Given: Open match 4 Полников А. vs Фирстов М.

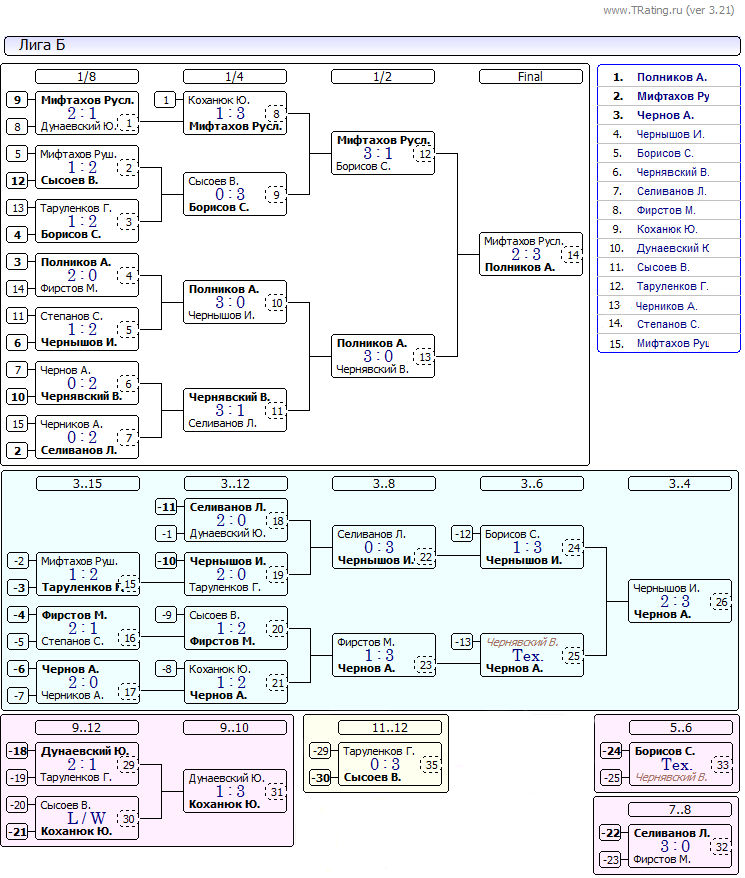Looking at the screenshot, I should click(87, 275).
